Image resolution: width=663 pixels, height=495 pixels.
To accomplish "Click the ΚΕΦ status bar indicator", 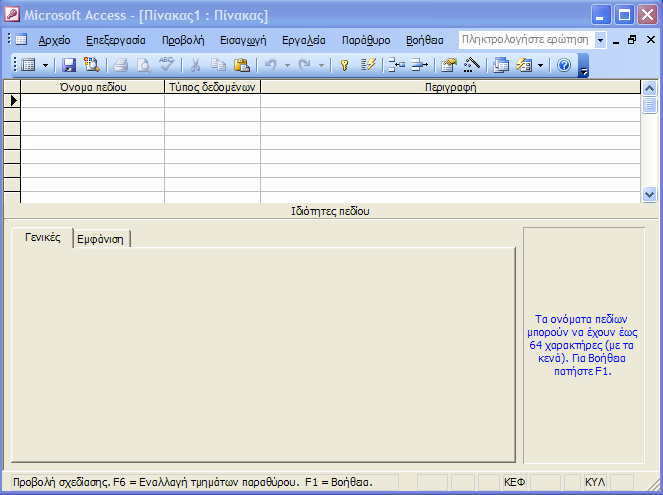I will coord(515,482).
